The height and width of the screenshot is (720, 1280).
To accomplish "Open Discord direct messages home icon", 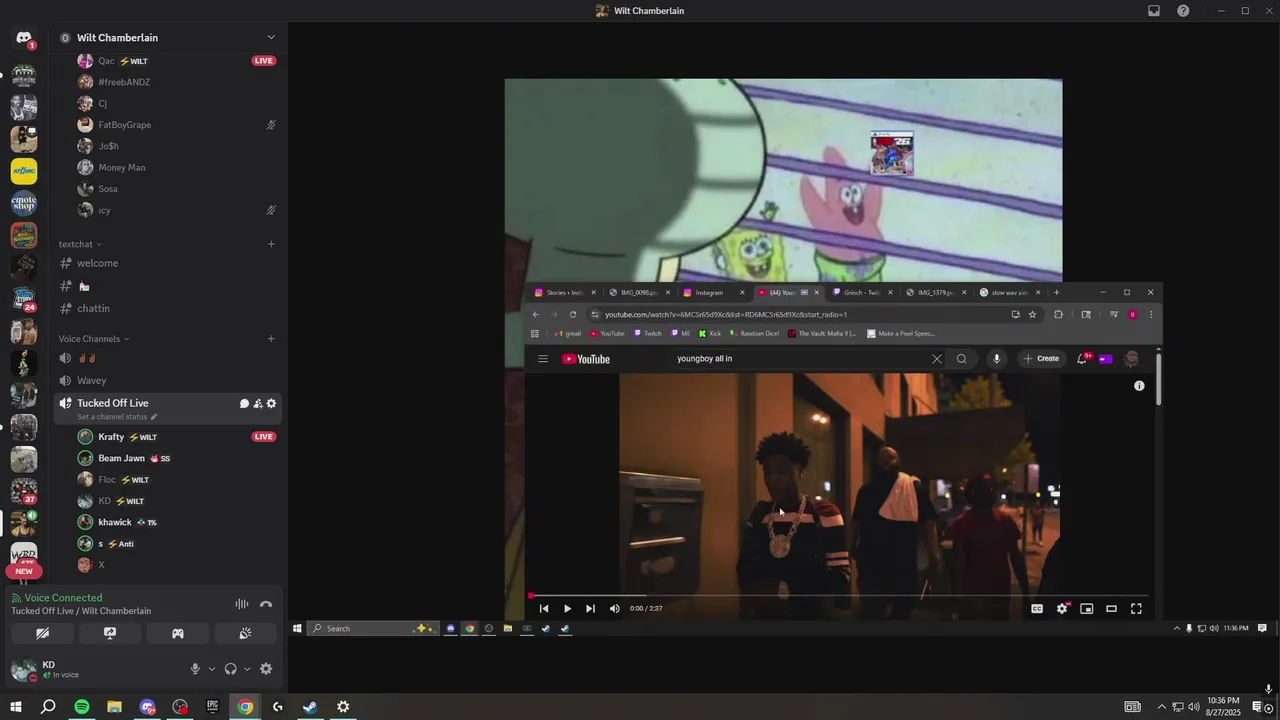I will [x=24, y=38].
